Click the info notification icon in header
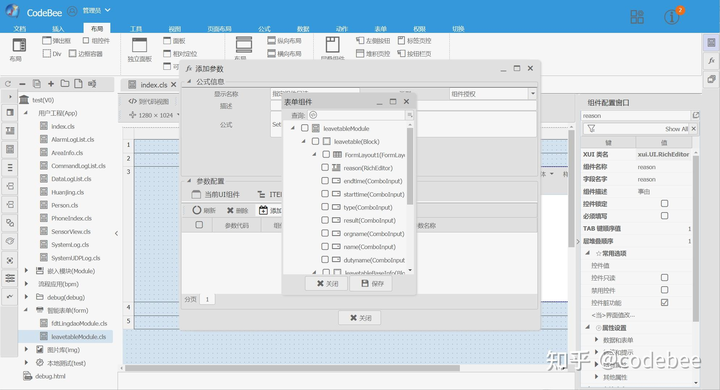The height and width of the screenshot is (390, 720). (x=671, y=17)
